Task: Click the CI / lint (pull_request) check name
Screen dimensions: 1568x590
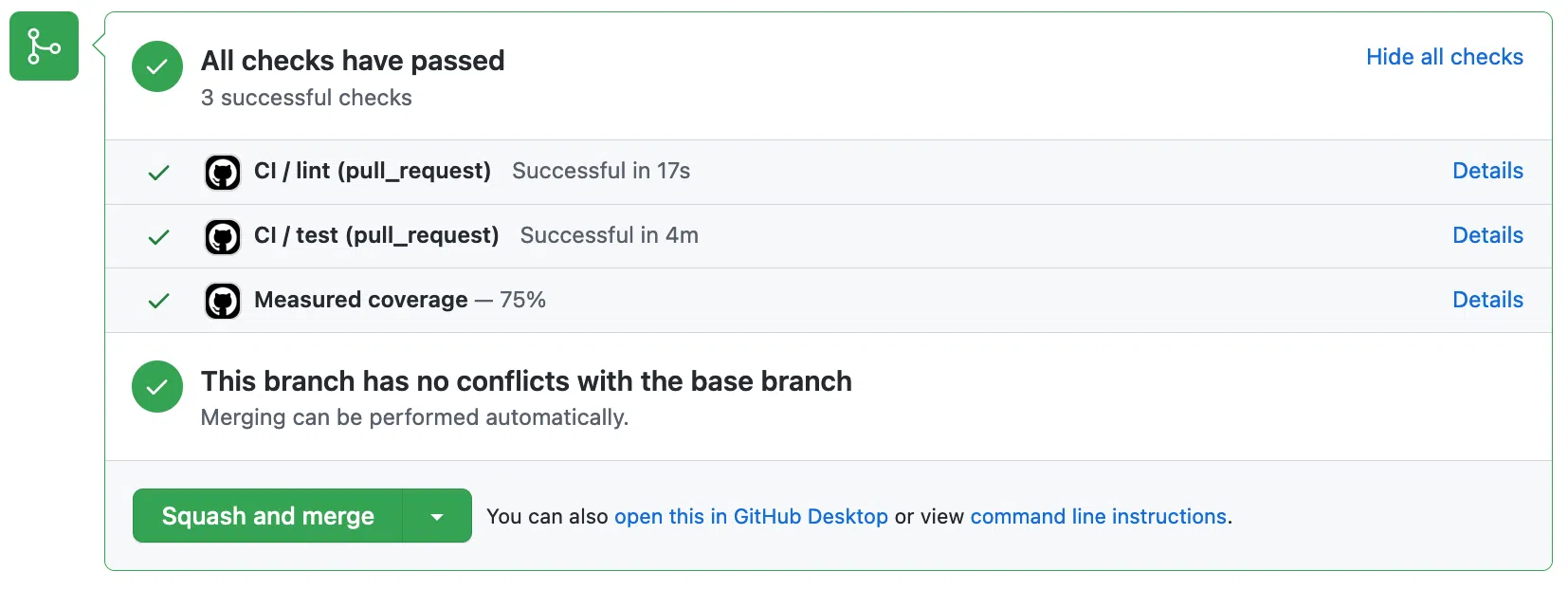Action: coord(373,171)
